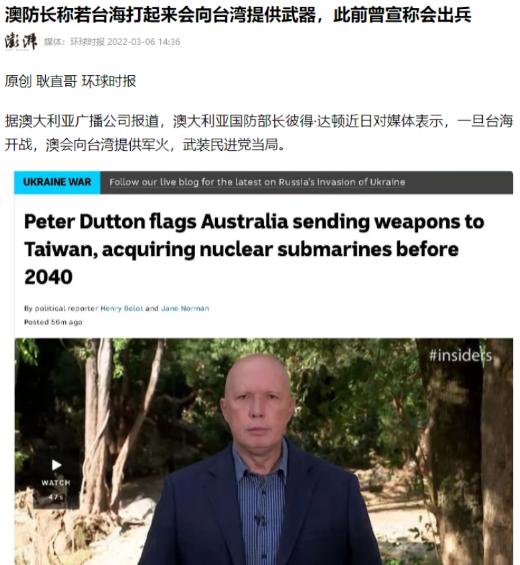Viewport: 520px width, 565px height.
Task: Click the Chinese article title at the top
Action: pyautogui.click(x=238, y=15)
